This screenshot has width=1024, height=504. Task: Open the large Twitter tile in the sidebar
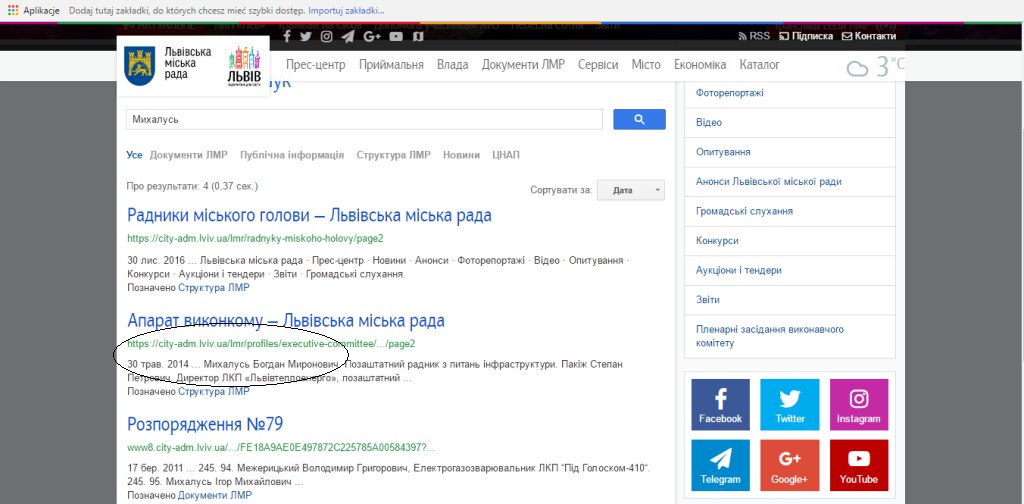tap(790, 404)
